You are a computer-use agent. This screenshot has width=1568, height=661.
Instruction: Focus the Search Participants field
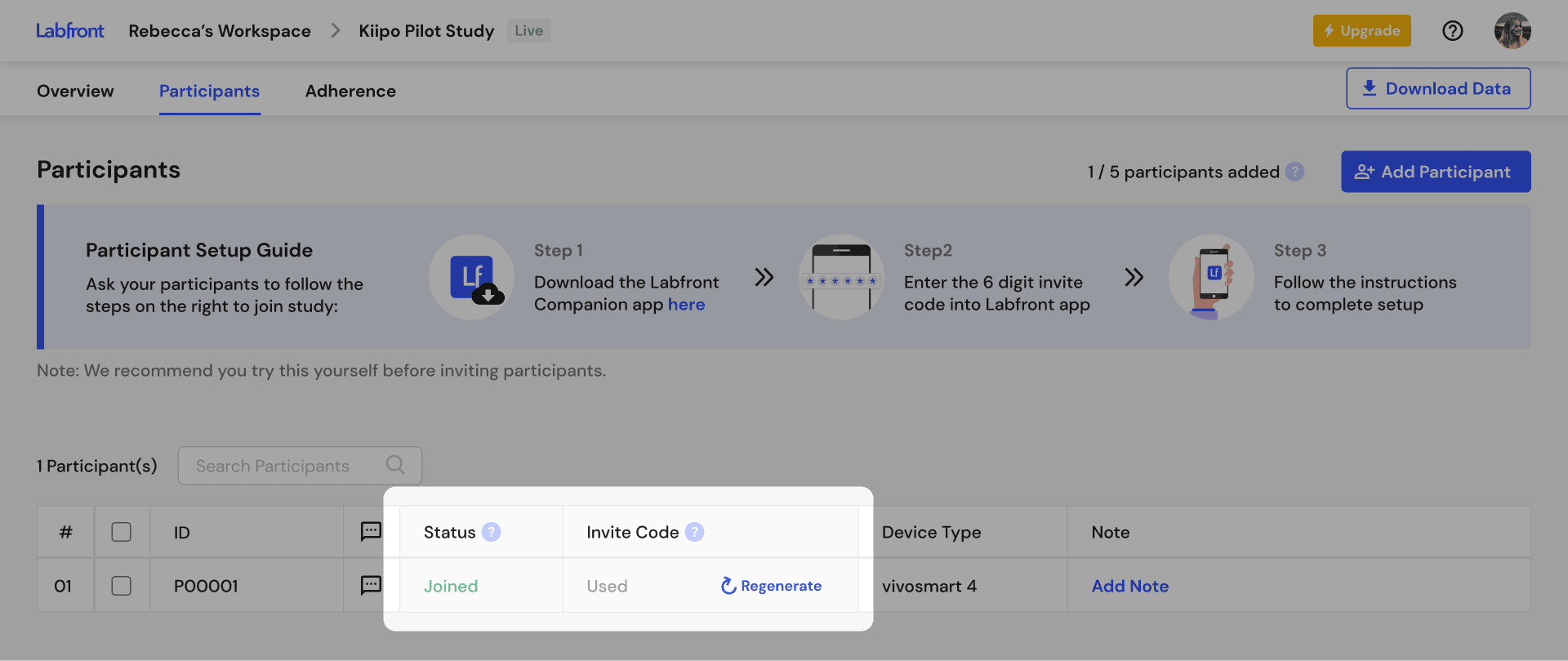pyautogui.click(x=282, y=466)
